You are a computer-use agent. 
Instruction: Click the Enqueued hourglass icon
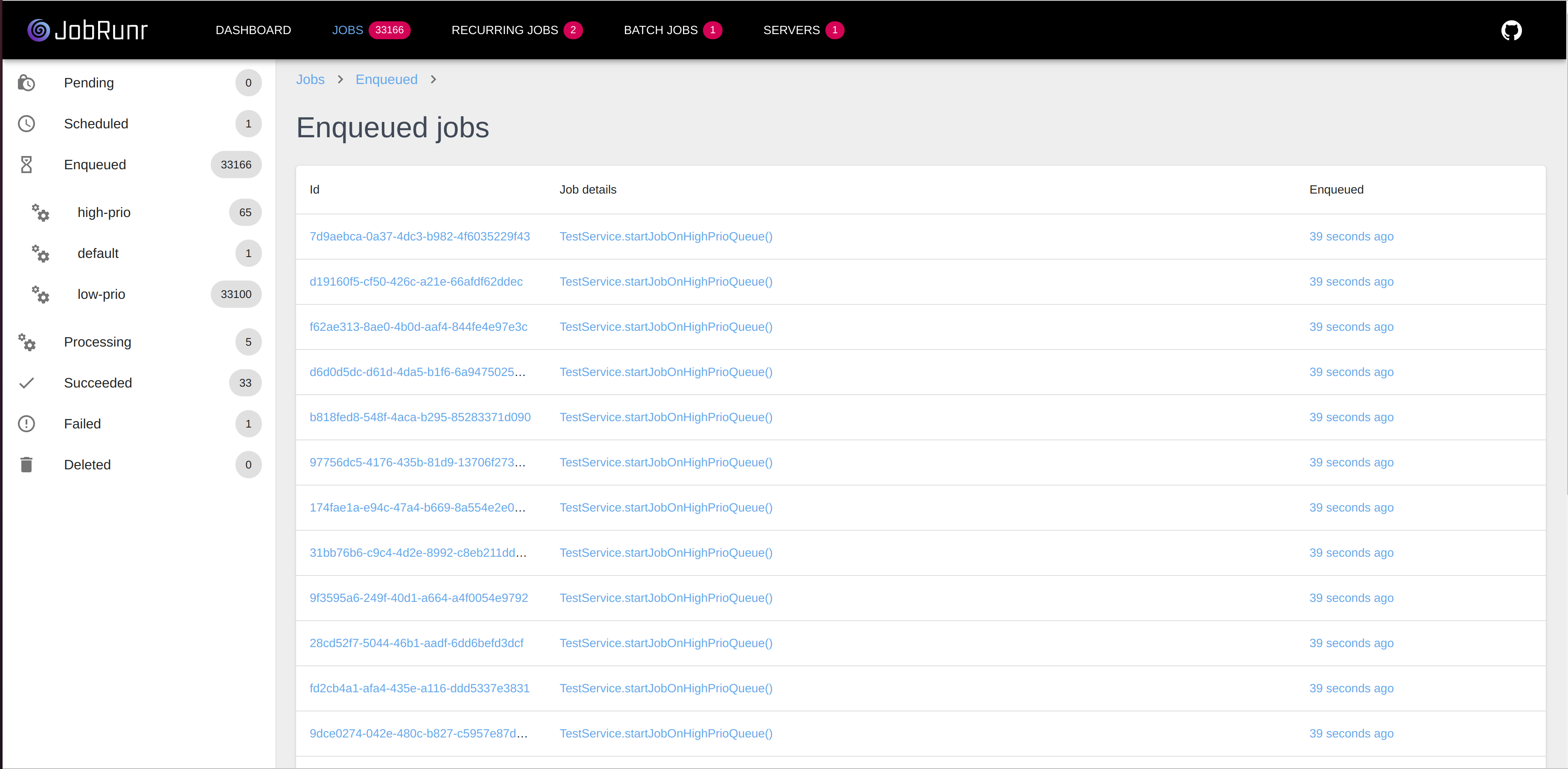[27, 164]
